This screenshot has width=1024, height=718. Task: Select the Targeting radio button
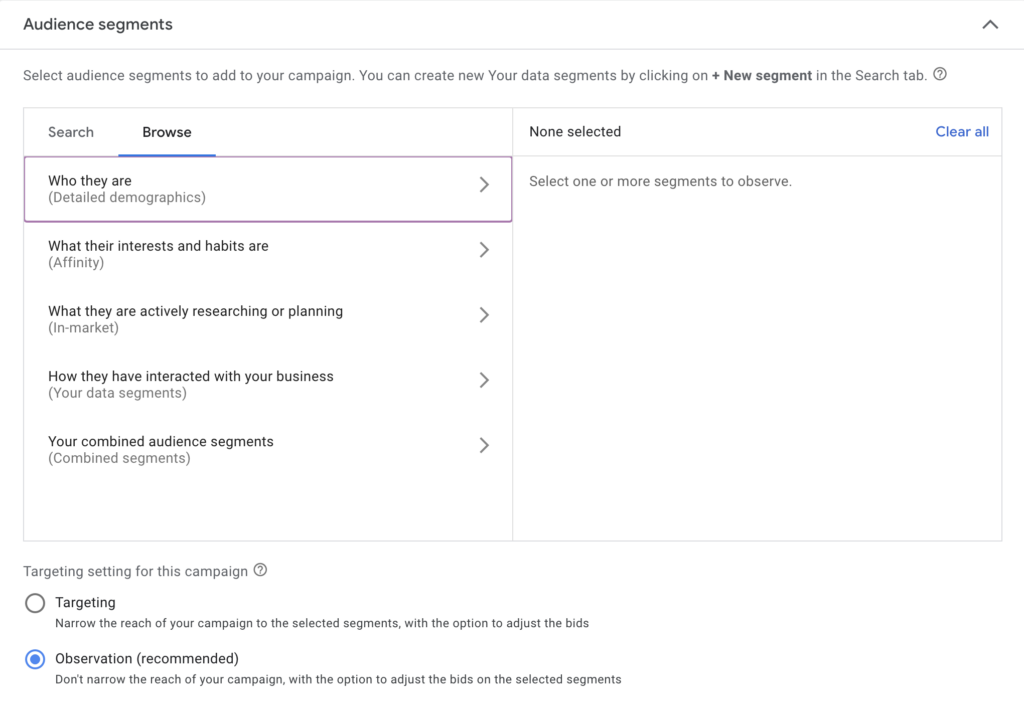pos(35,603)
